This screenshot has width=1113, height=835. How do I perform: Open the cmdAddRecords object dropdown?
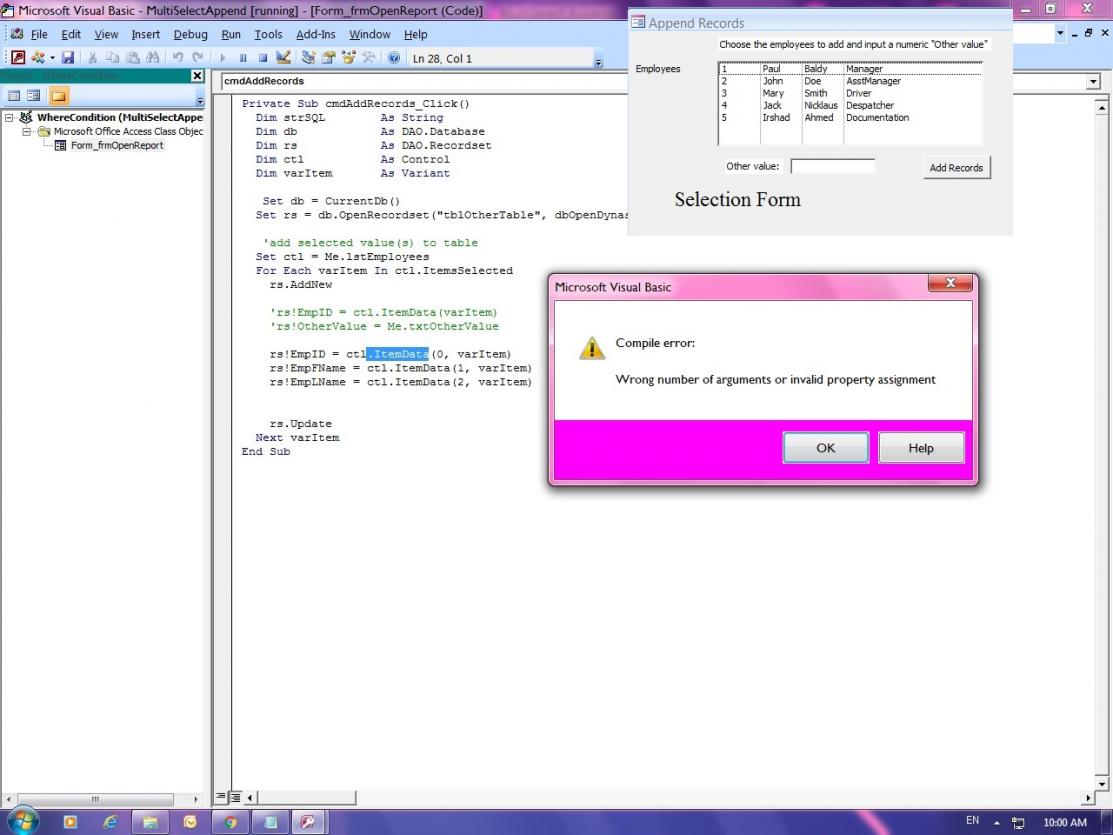point(424,81)
